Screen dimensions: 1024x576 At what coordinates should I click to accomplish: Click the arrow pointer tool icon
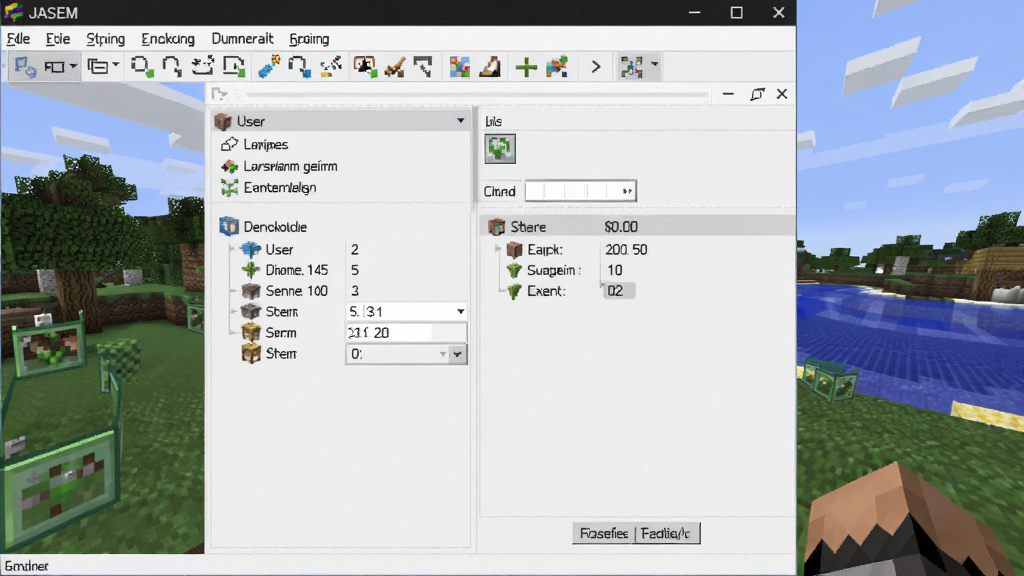[x=423, y=67]
